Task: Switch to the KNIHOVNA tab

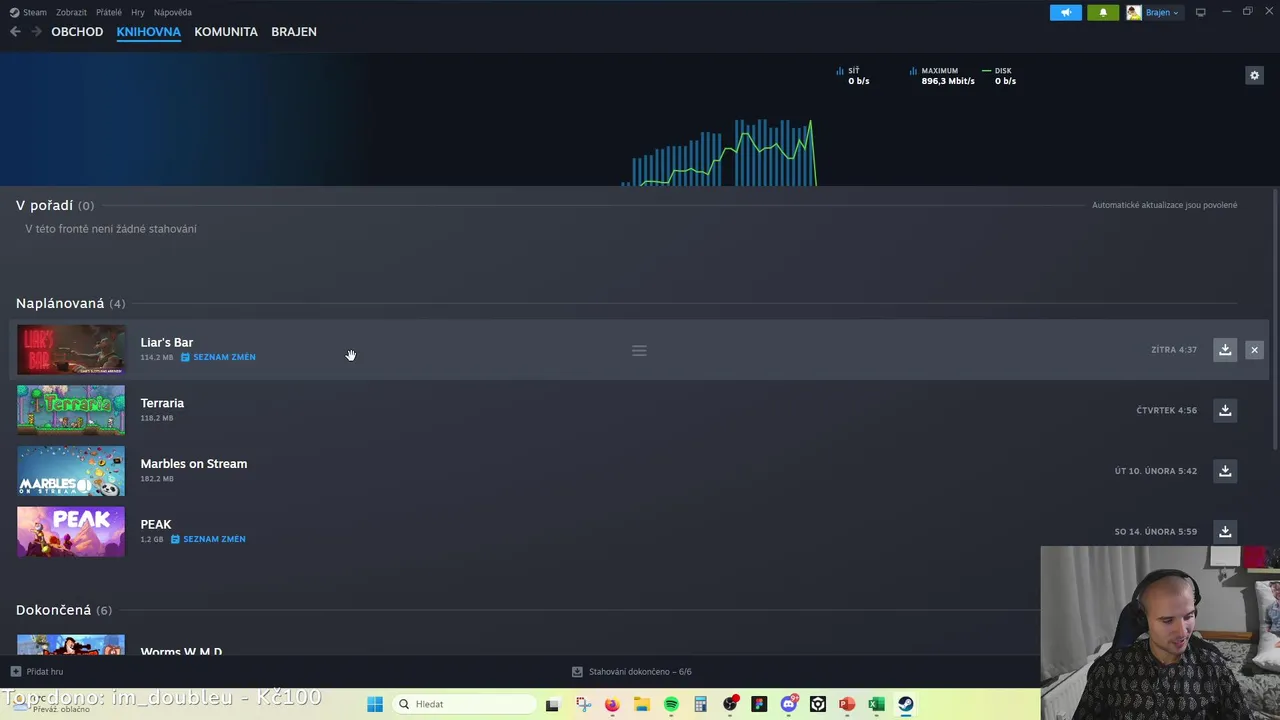Action: point(148,32)
